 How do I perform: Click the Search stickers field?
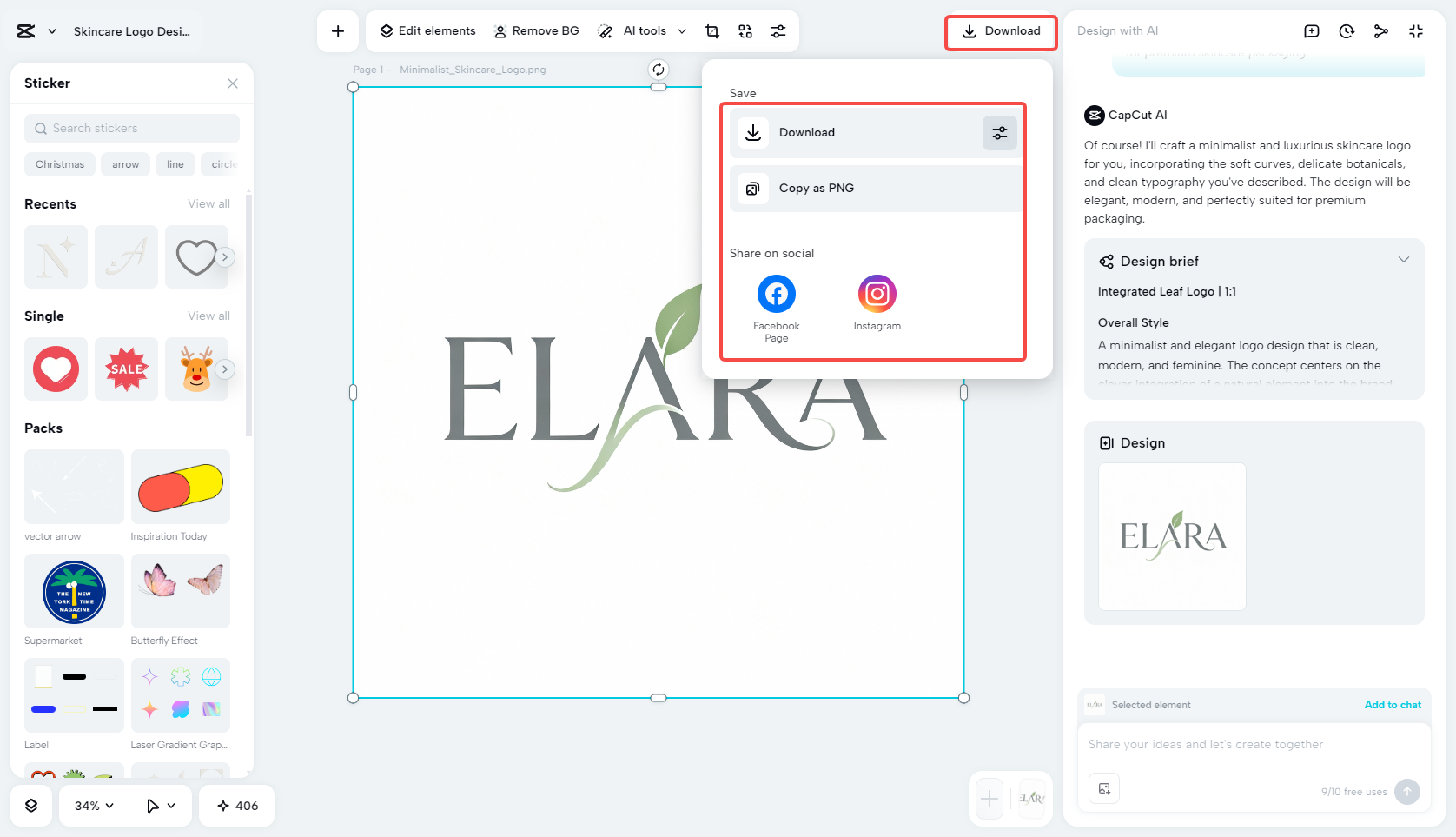point(131,128)
